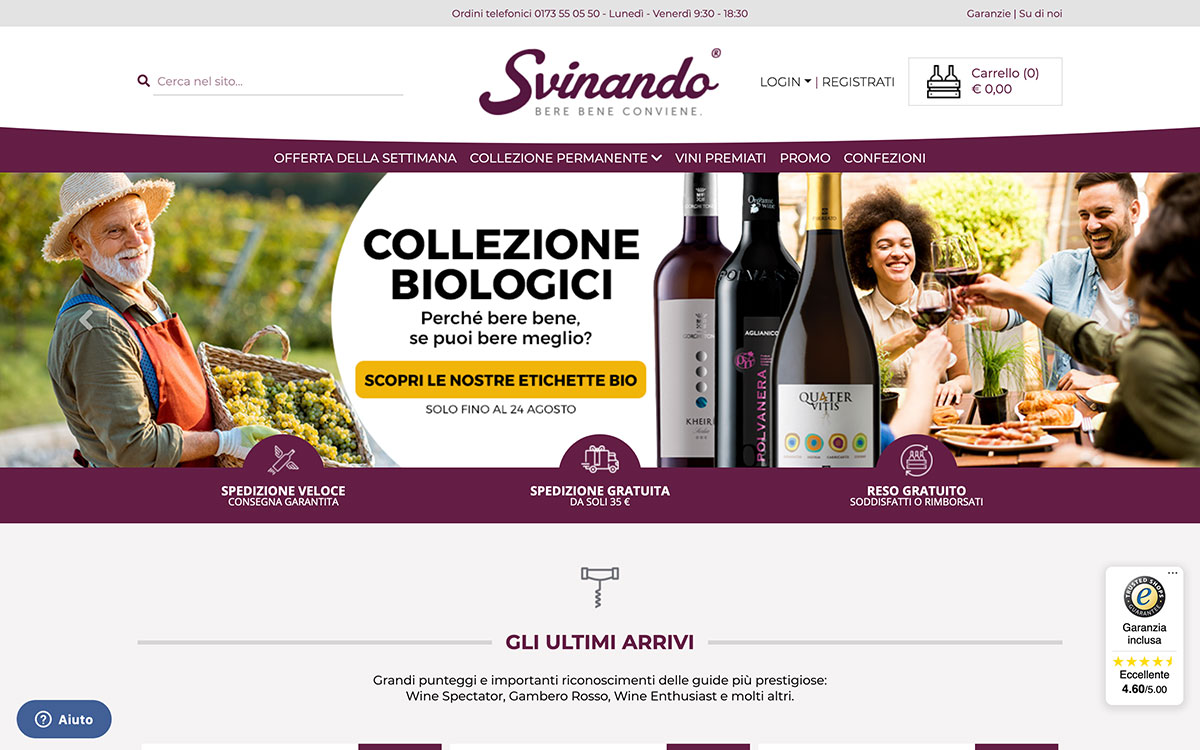Open the Trusted Shops widget three-dot menu

1173,573
